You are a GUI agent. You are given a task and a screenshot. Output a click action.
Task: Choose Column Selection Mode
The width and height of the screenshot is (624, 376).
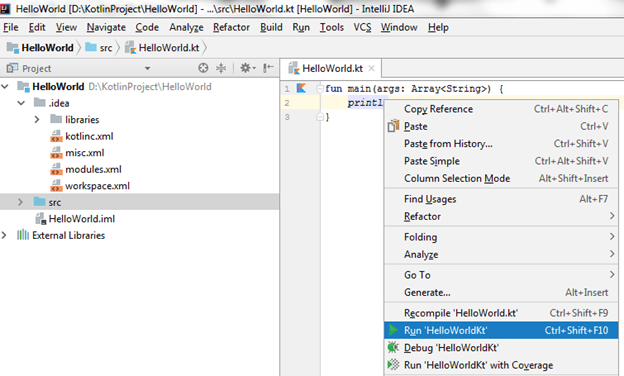click(501, 178)
